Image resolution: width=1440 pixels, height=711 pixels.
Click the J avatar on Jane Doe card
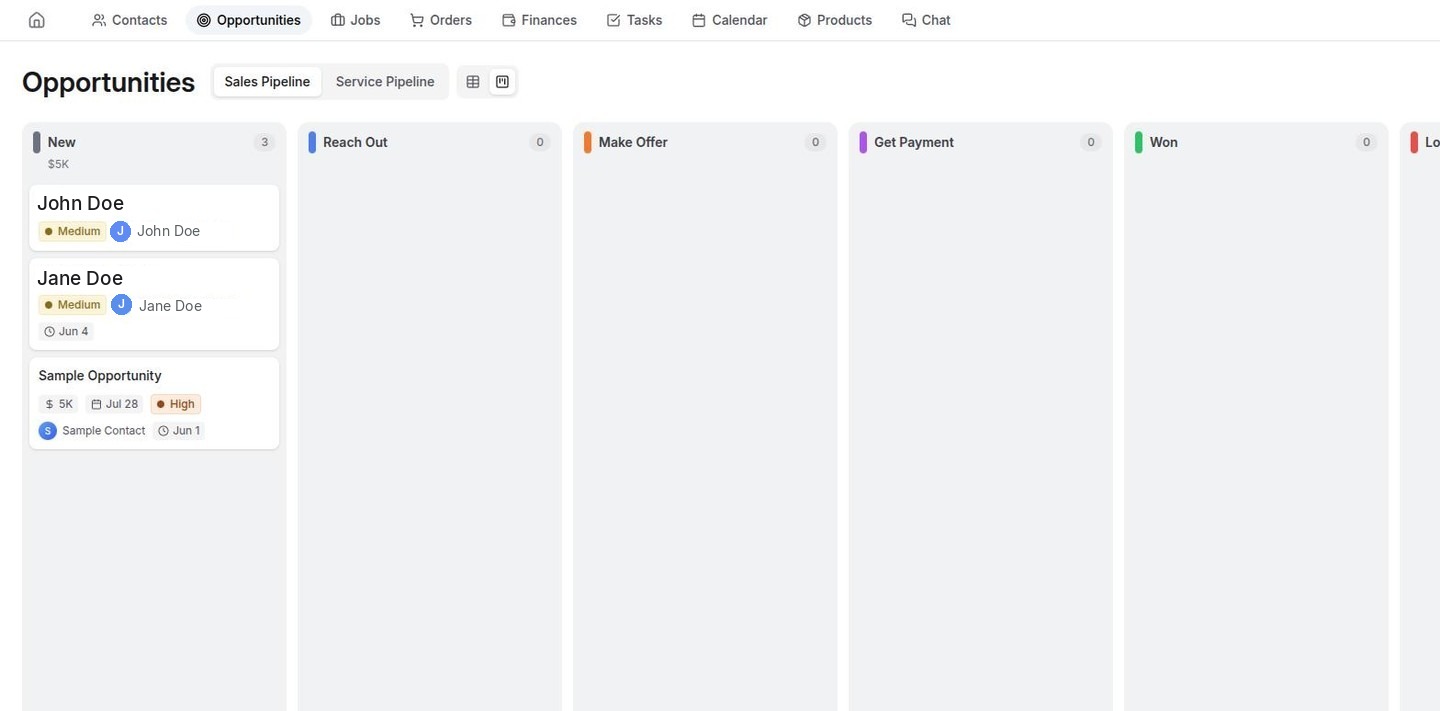coord(121,305)
